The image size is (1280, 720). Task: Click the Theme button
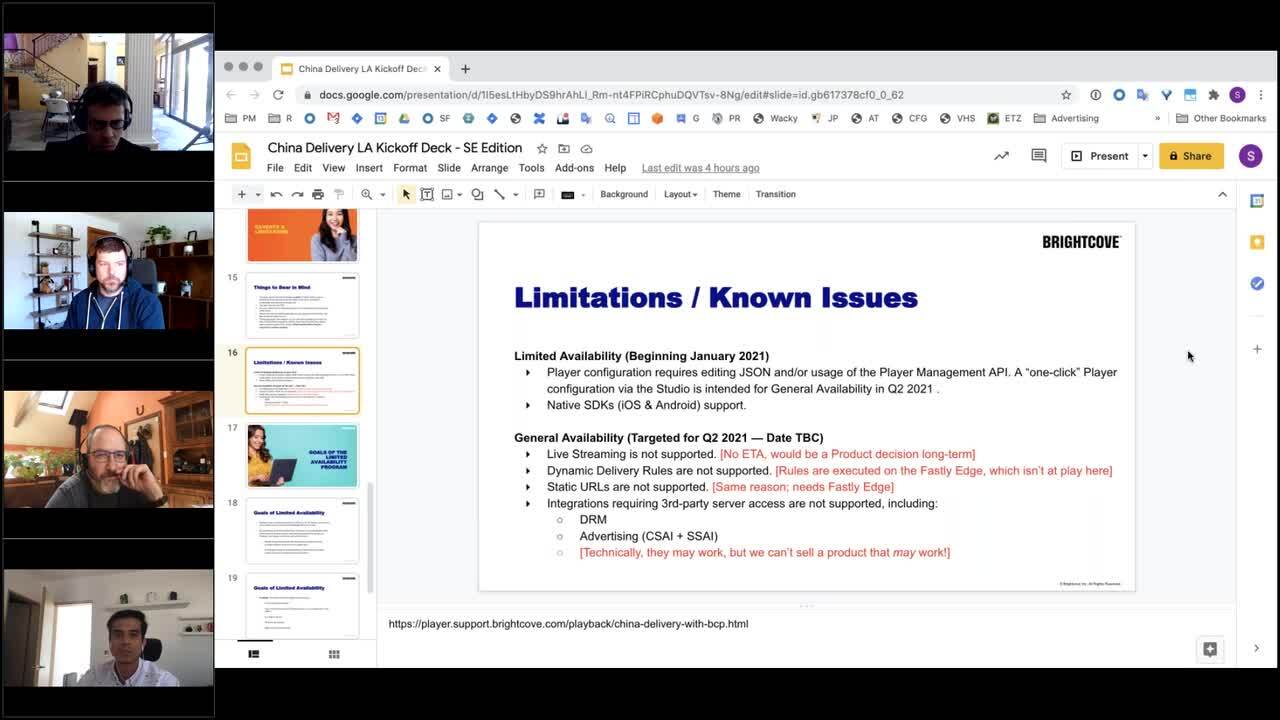pos(727,194)
